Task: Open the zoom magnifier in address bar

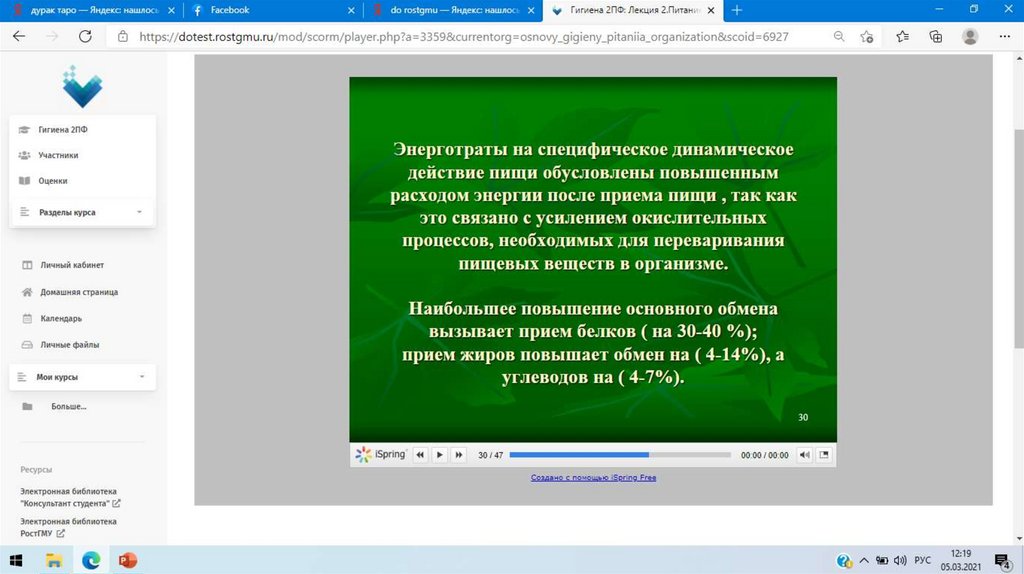Action: coord(839,37)
